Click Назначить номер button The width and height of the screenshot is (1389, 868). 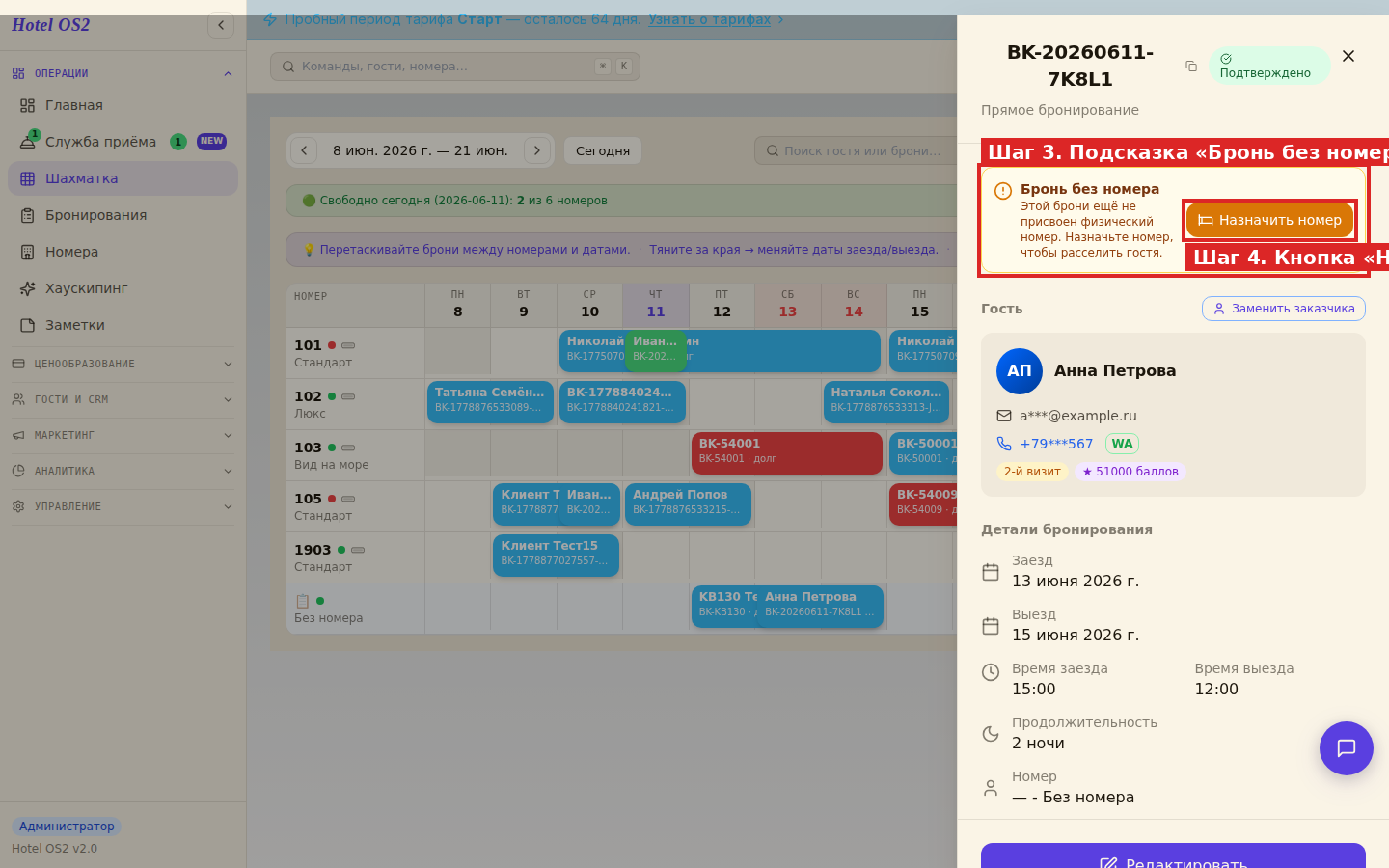coord(1269,220)
